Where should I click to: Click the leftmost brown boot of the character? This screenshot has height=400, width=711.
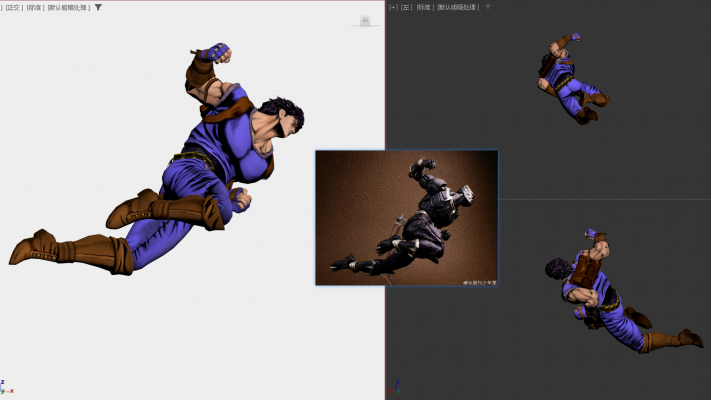[x=35, y=248]
